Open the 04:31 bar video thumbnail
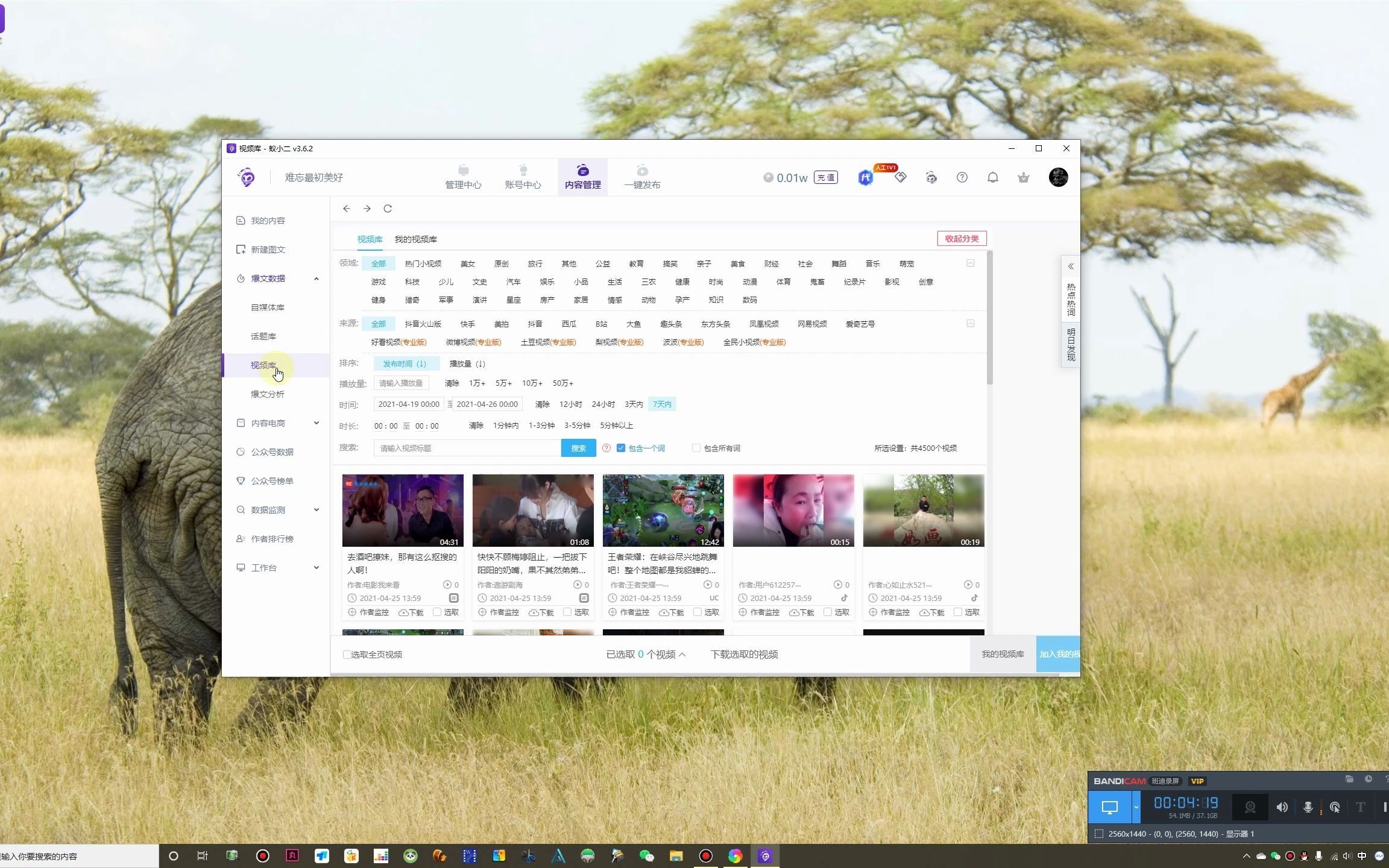This screenshot has height=868, width=1389. 403,511
